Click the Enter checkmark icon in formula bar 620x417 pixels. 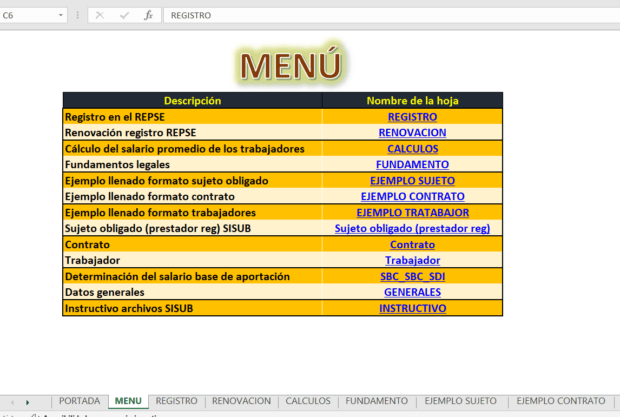(x=124, y=16)
